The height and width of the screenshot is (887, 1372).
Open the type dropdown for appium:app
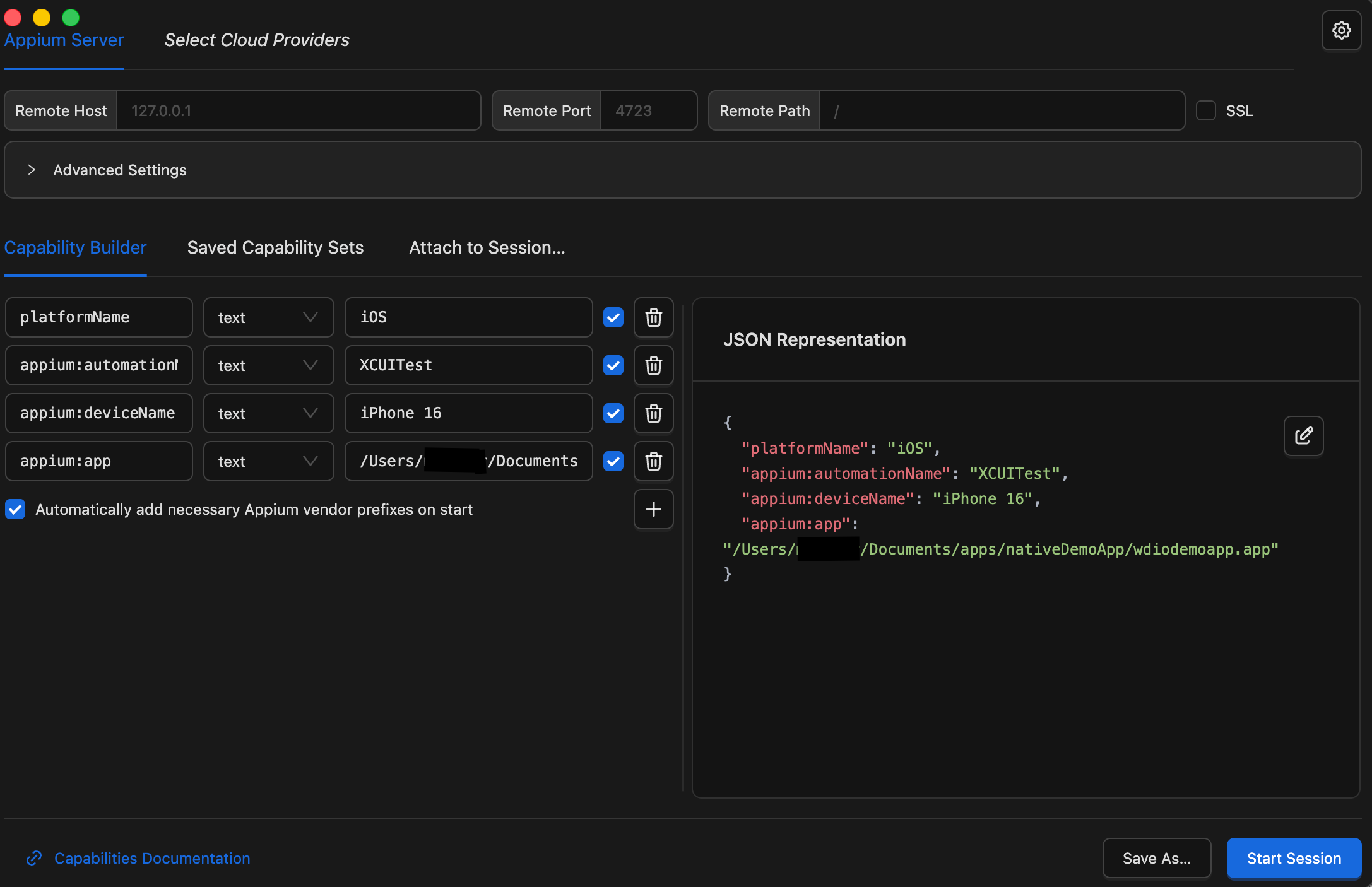pos(268,461)
